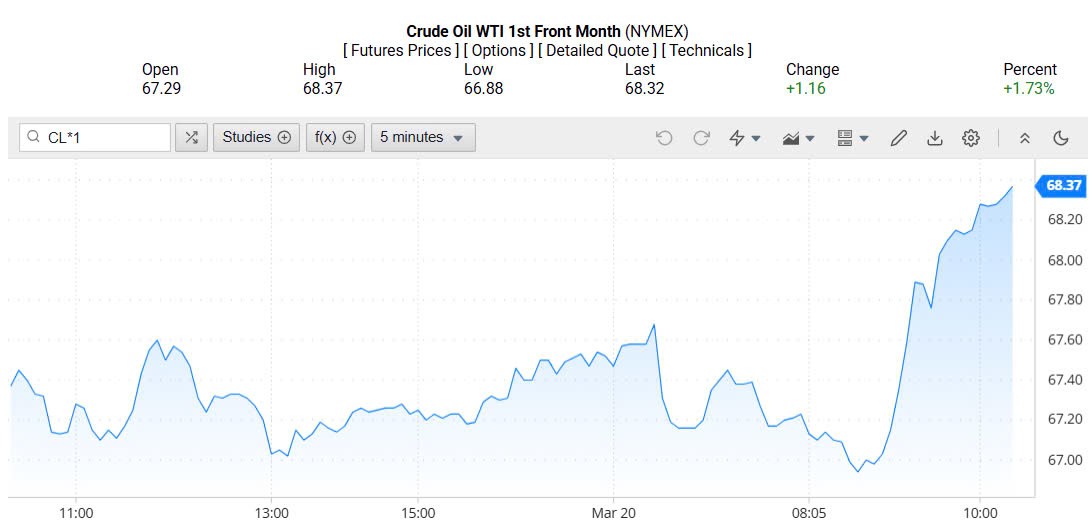
Task: Open the lightning events dropdown
Action: coord(744,138)
